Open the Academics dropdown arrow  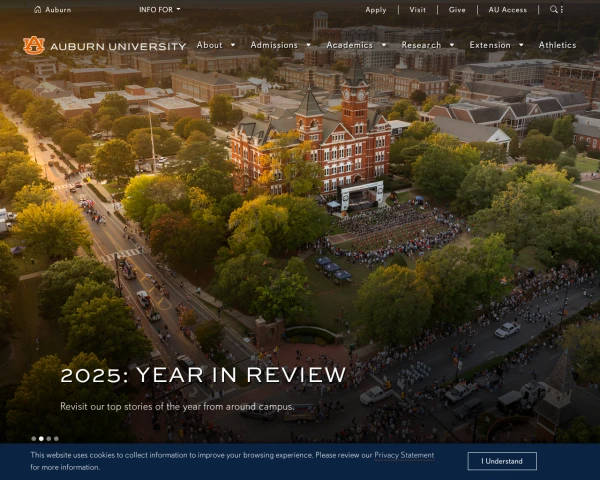pyautogui.click(x=383, y=45)
